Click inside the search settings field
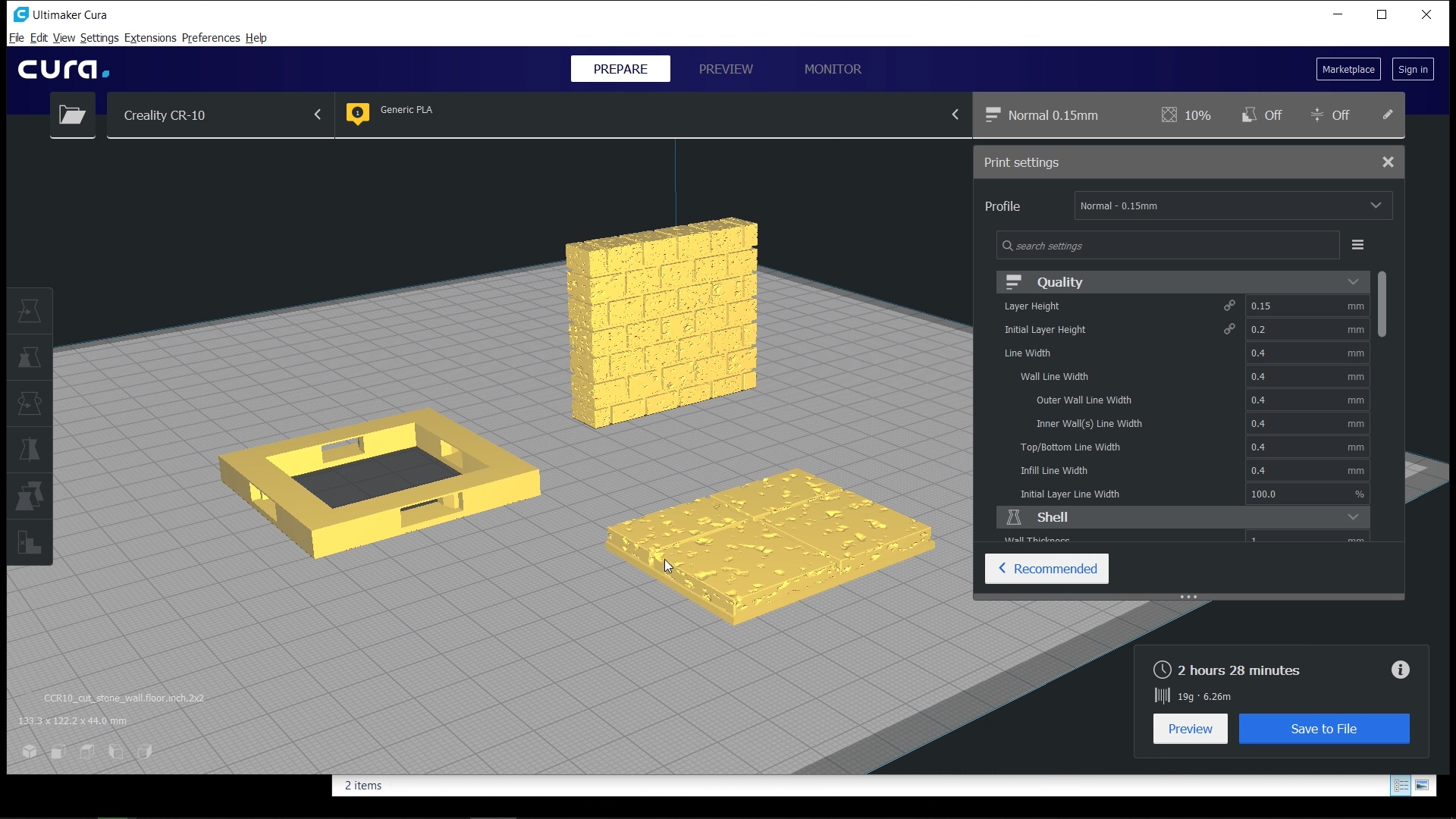The image size is (1456, 819). coord(1168,245)
